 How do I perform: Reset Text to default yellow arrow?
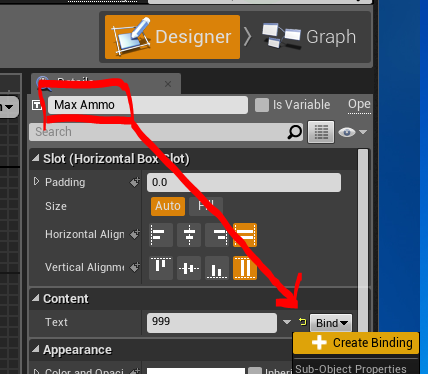click(x=302, y=322)
